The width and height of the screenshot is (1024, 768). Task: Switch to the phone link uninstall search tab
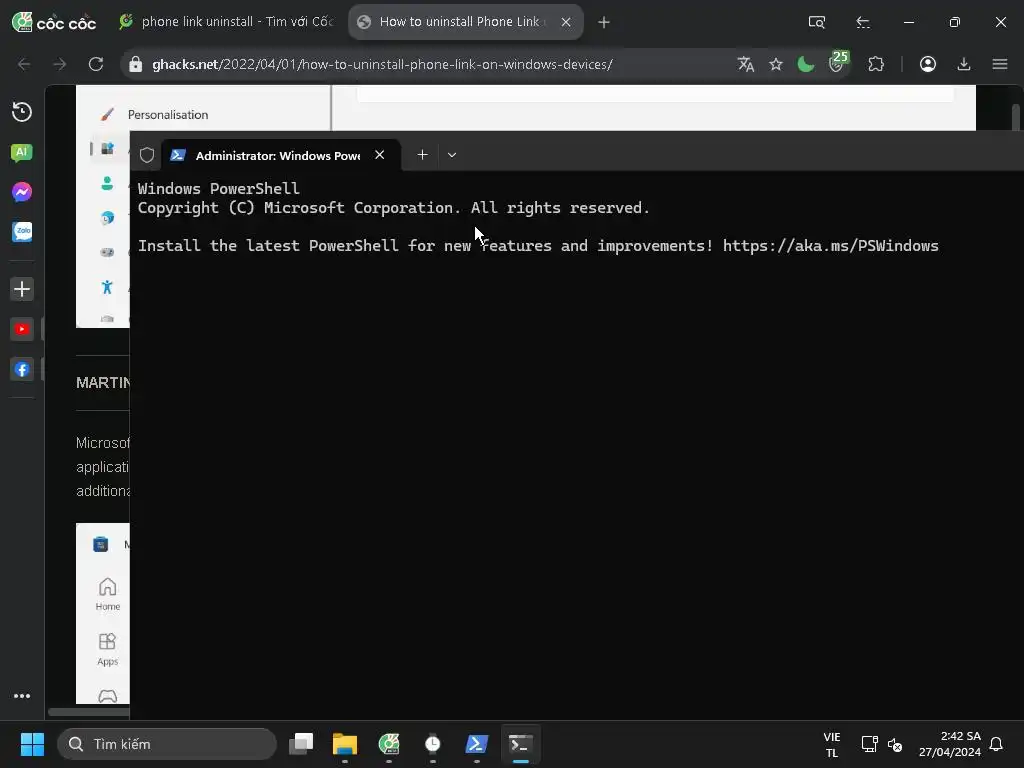tap(226, 22)
